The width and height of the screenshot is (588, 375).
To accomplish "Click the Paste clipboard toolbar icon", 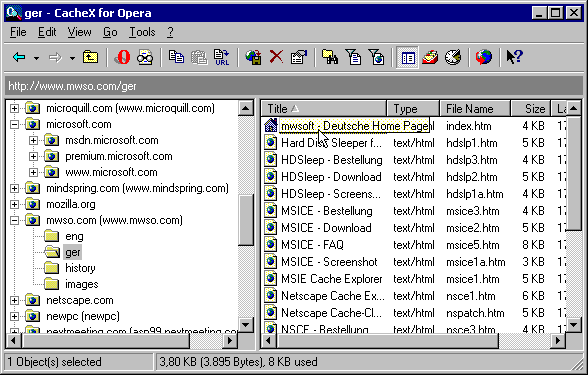I will tap(199, 57).
